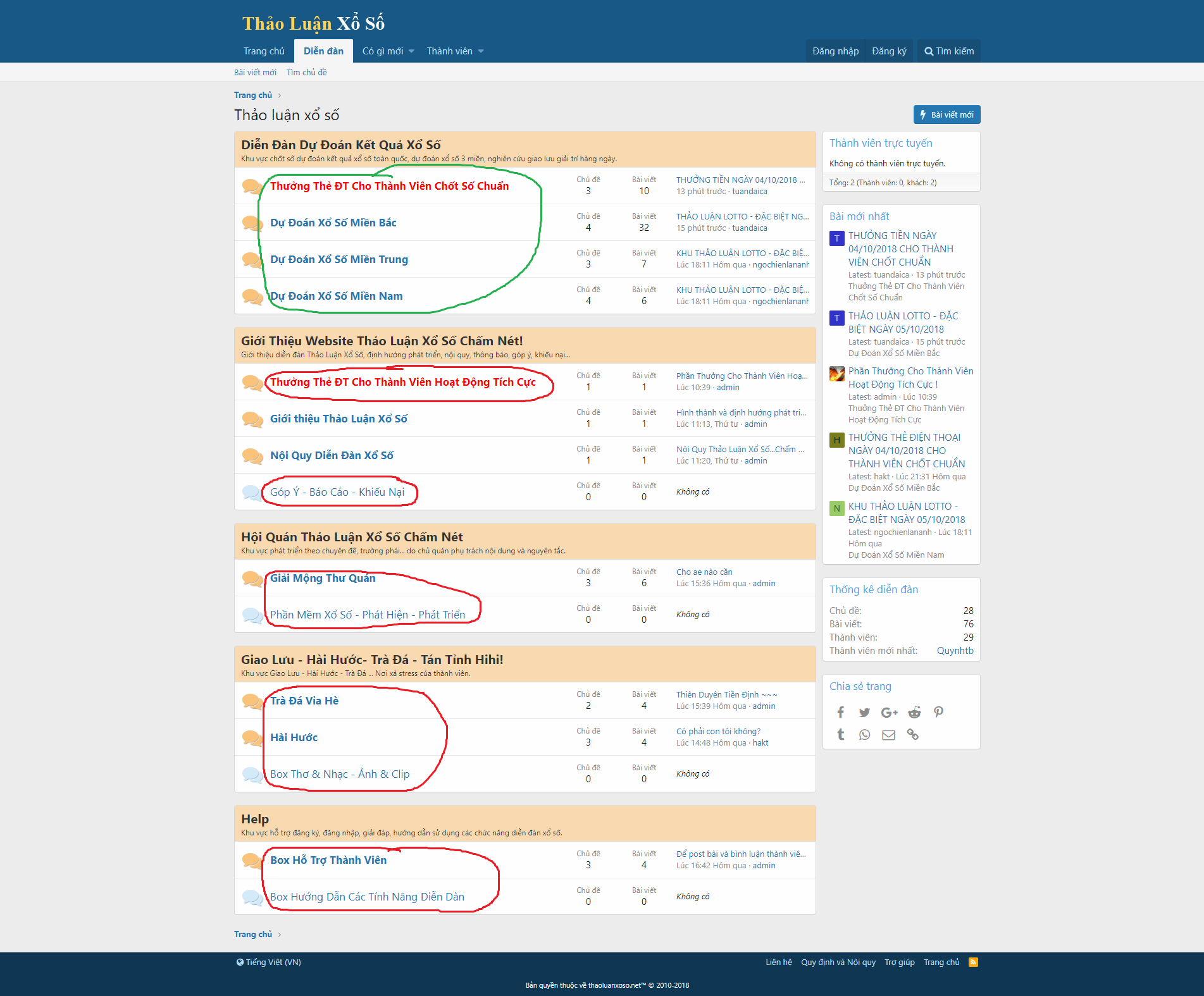Open Trang chủ from the navigation menu
This screenshot has height=996, width=1204.
coord(264,51)
